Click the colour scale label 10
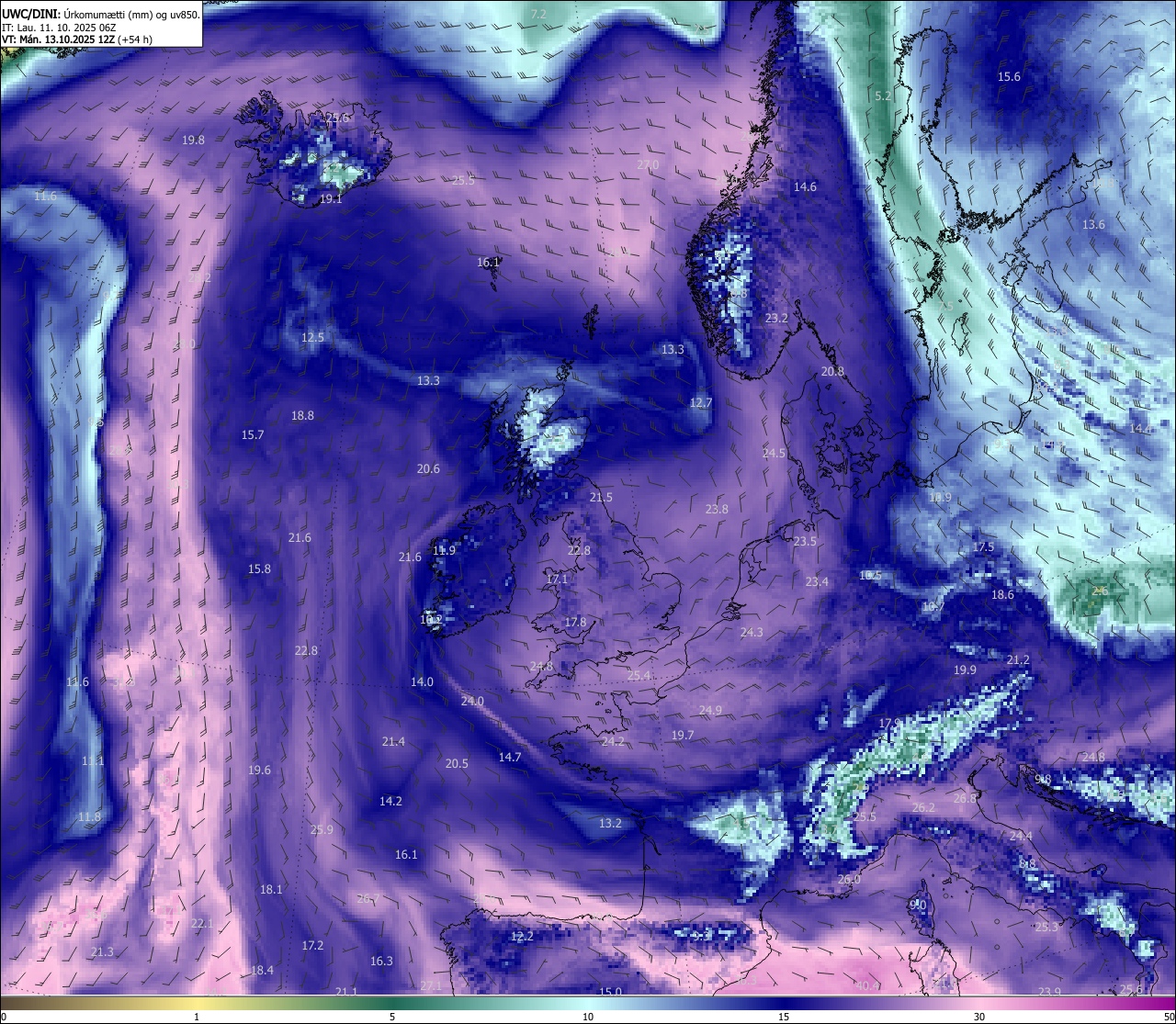Screen dimensions: 1176x1024 click(588, 1017)
